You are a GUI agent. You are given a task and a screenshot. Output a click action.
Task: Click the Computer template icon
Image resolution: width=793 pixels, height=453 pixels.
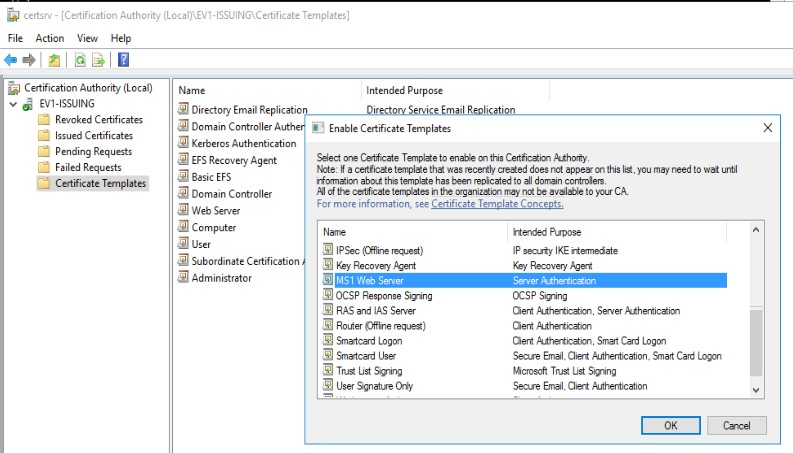click(x=183, y=226)
